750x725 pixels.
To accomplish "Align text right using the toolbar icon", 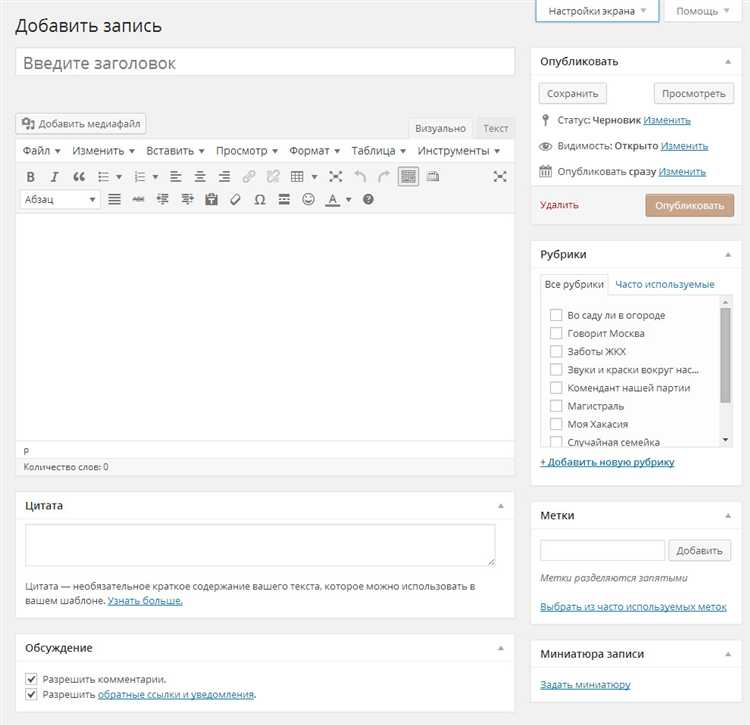I will click(224, 177).
